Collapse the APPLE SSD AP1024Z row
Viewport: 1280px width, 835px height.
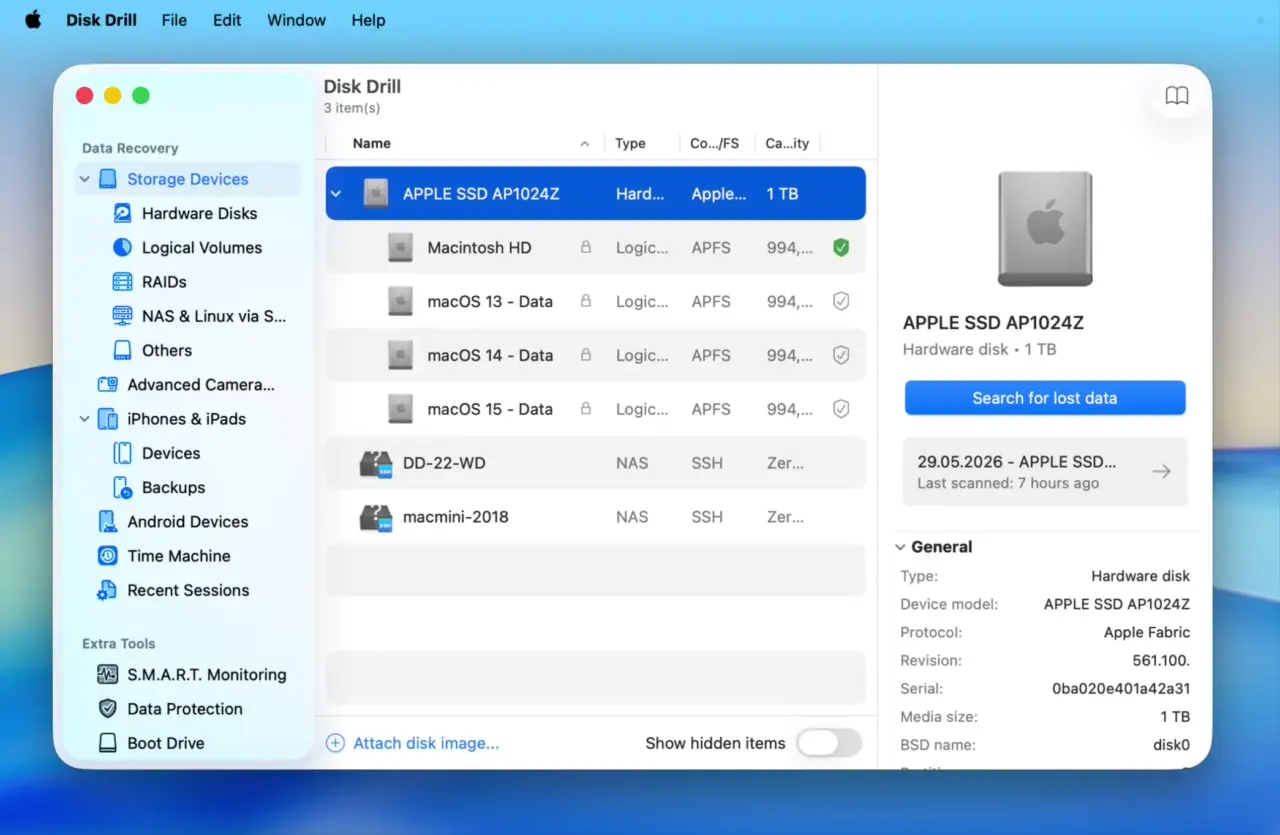click(336, 194)
